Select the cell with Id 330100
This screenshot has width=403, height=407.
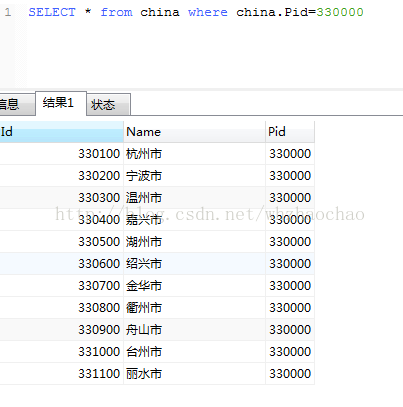(61, 154)
